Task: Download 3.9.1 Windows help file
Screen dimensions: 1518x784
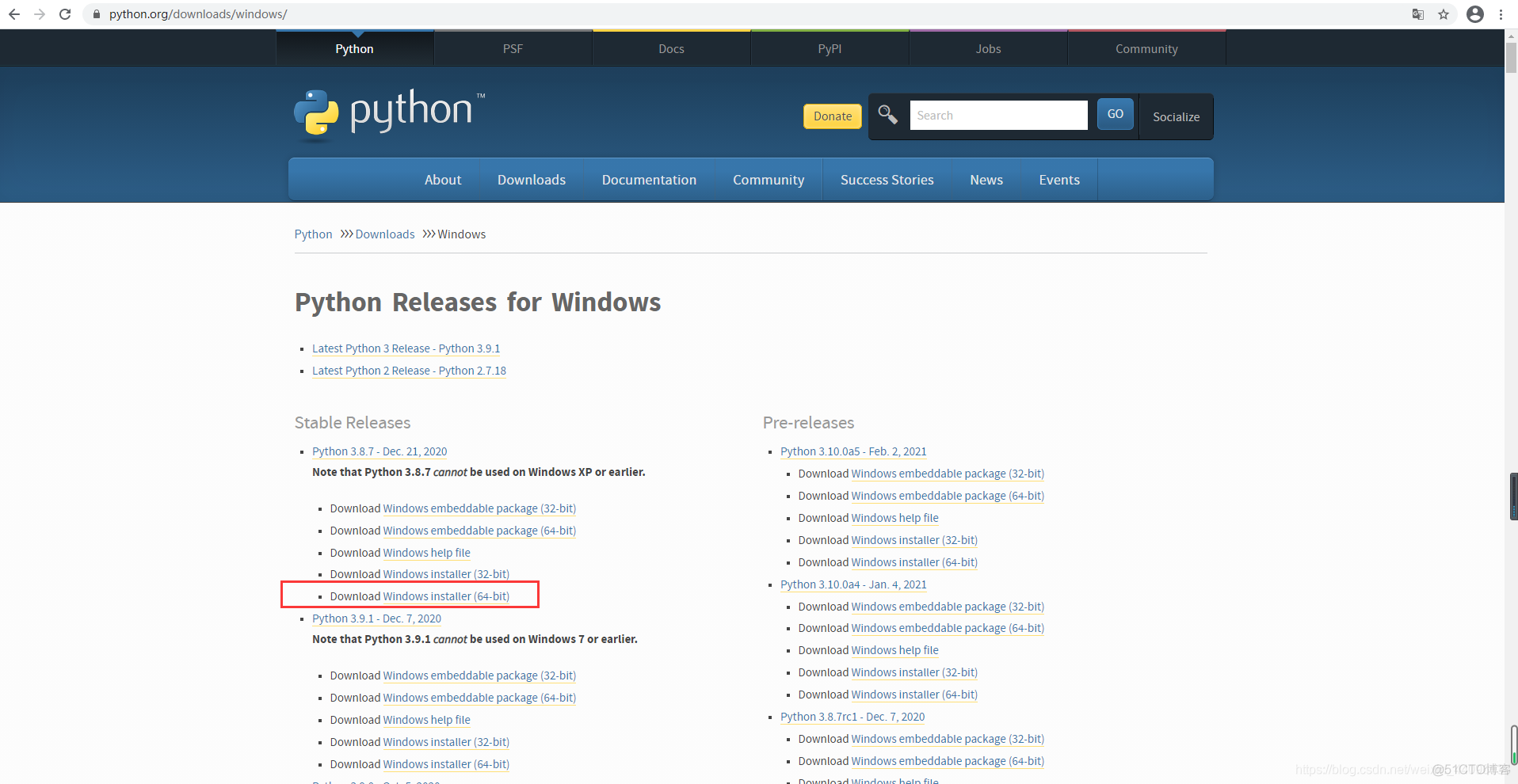Action: point(426,720)
